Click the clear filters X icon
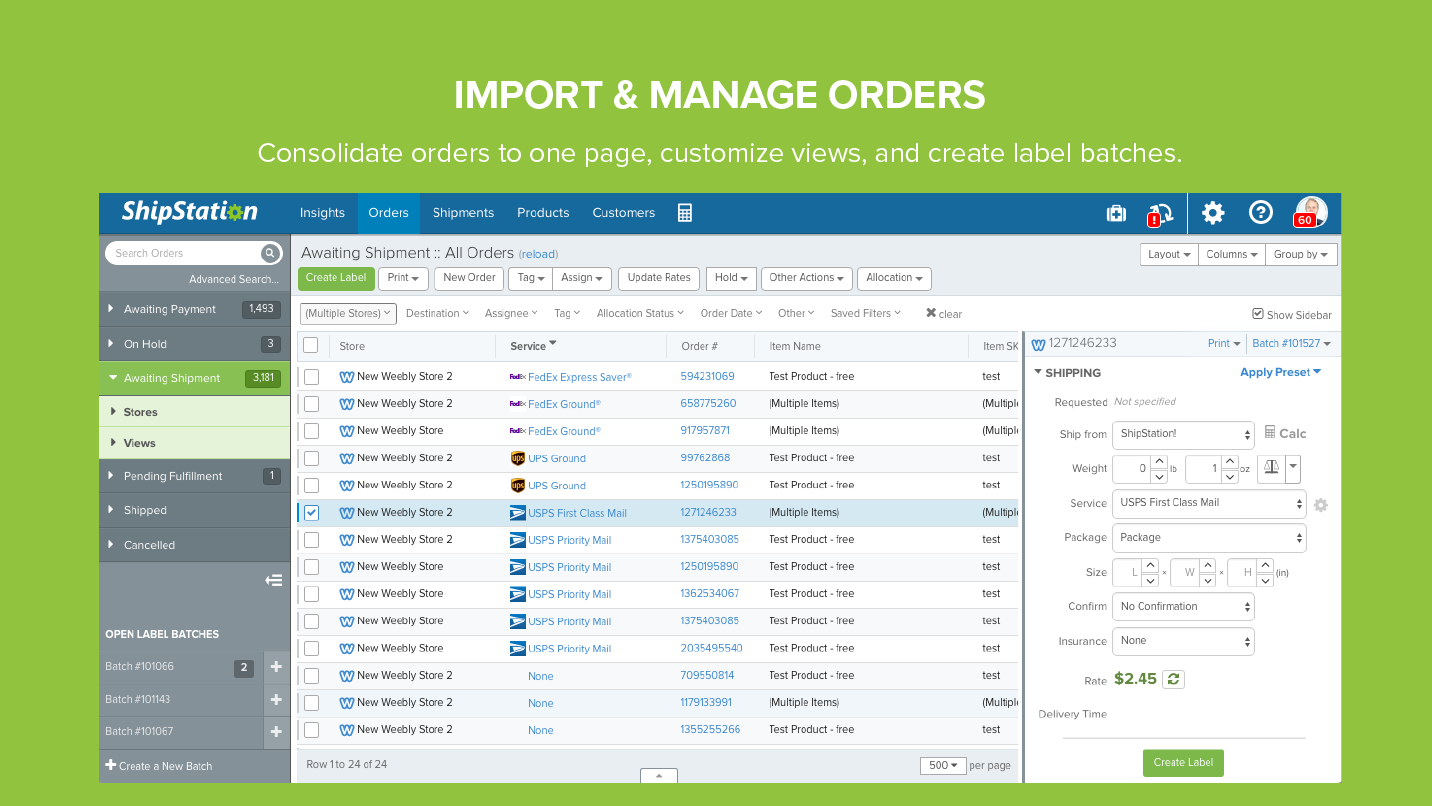Screen dimensions: 1432x806 pyautogui.click(x=931, y=313)
